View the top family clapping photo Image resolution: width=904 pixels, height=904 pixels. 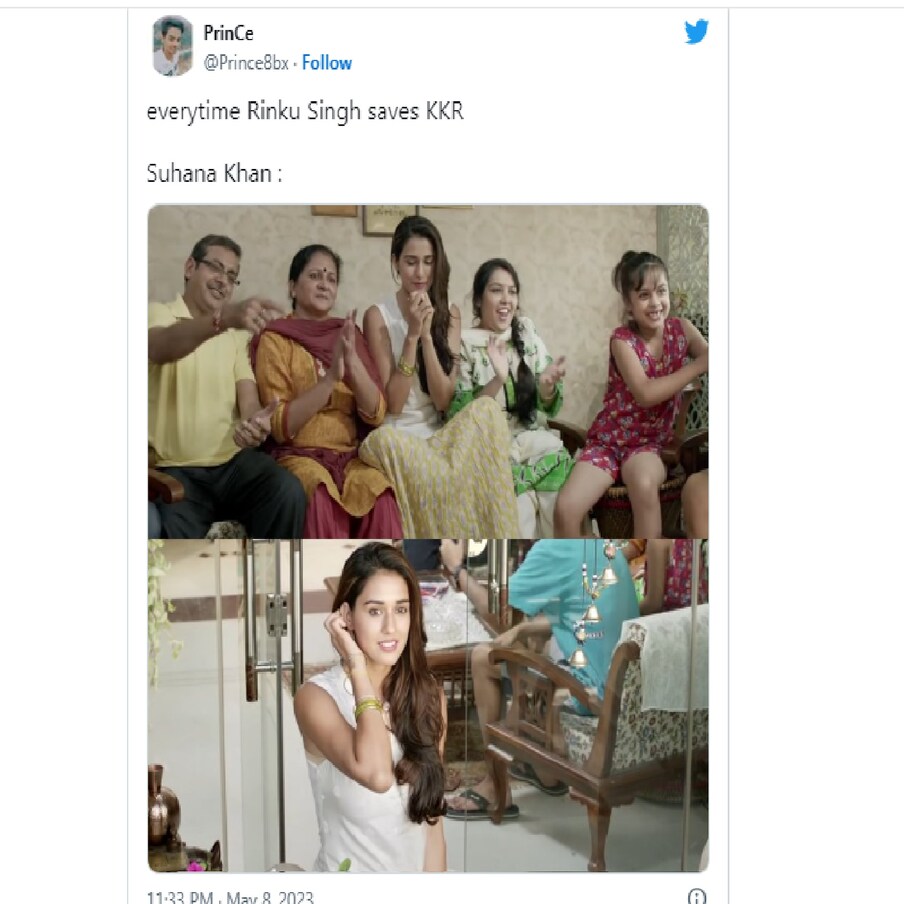(x=428, y=372)
